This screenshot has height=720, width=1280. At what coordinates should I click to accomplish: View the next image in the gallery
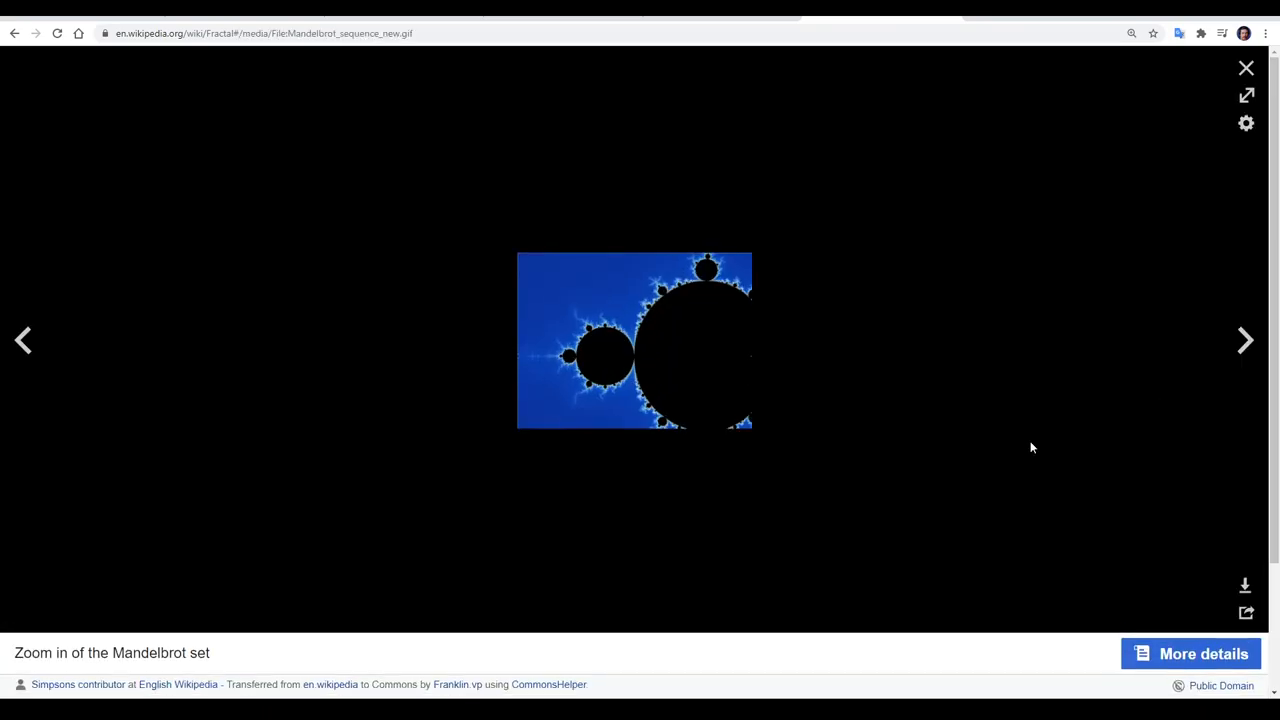pyautogui.click(x=1245, y=340)
